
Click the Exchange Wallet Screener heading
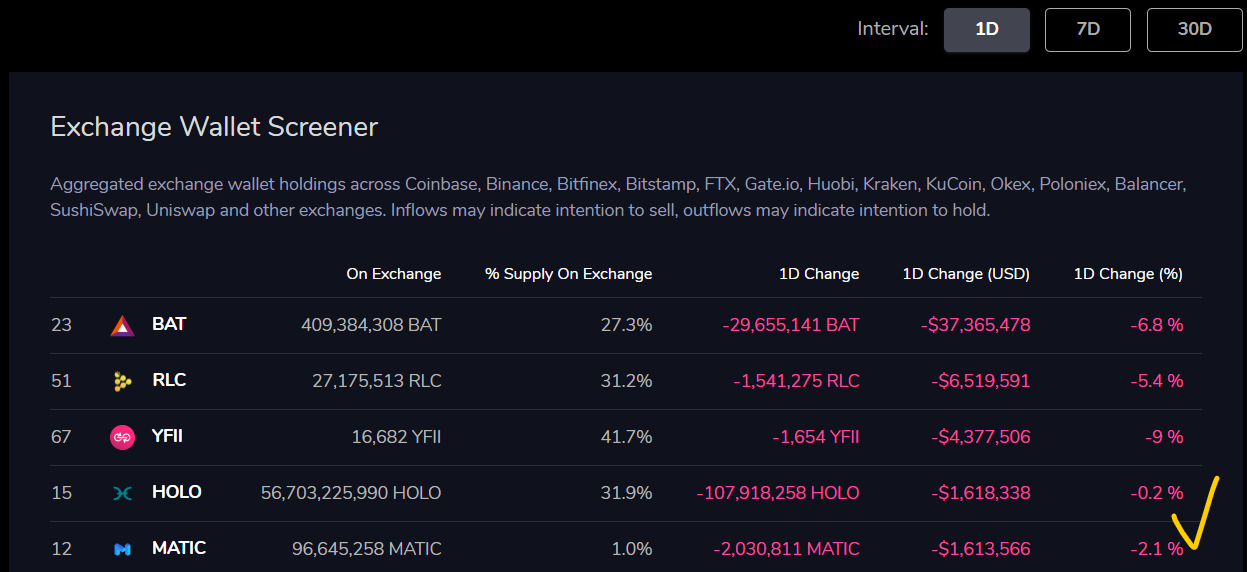coord(214,127)
